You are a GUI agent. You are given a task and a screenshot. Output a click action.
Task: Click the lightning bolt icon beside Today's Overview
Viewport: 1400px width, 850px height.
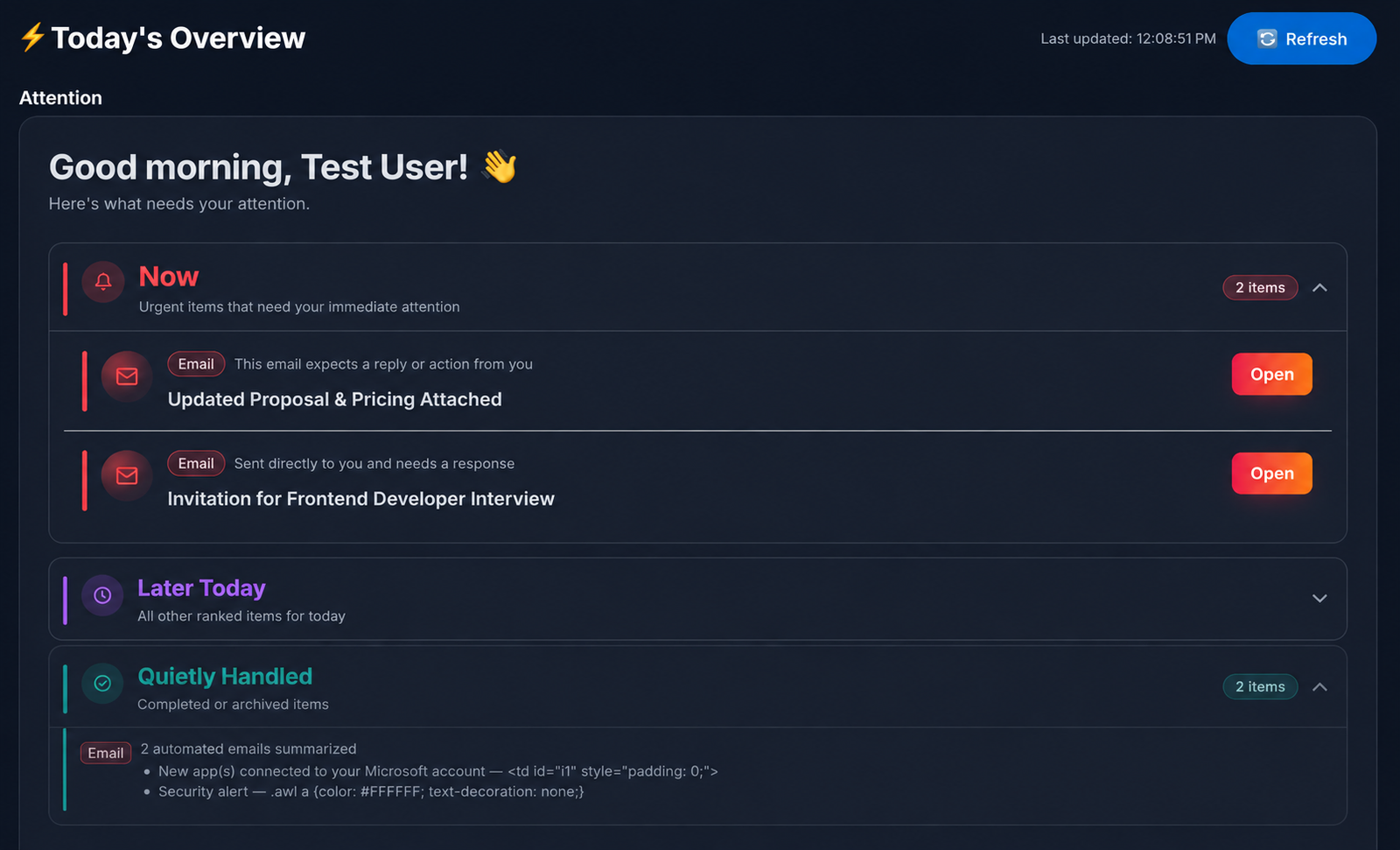(x=32, y=38)
